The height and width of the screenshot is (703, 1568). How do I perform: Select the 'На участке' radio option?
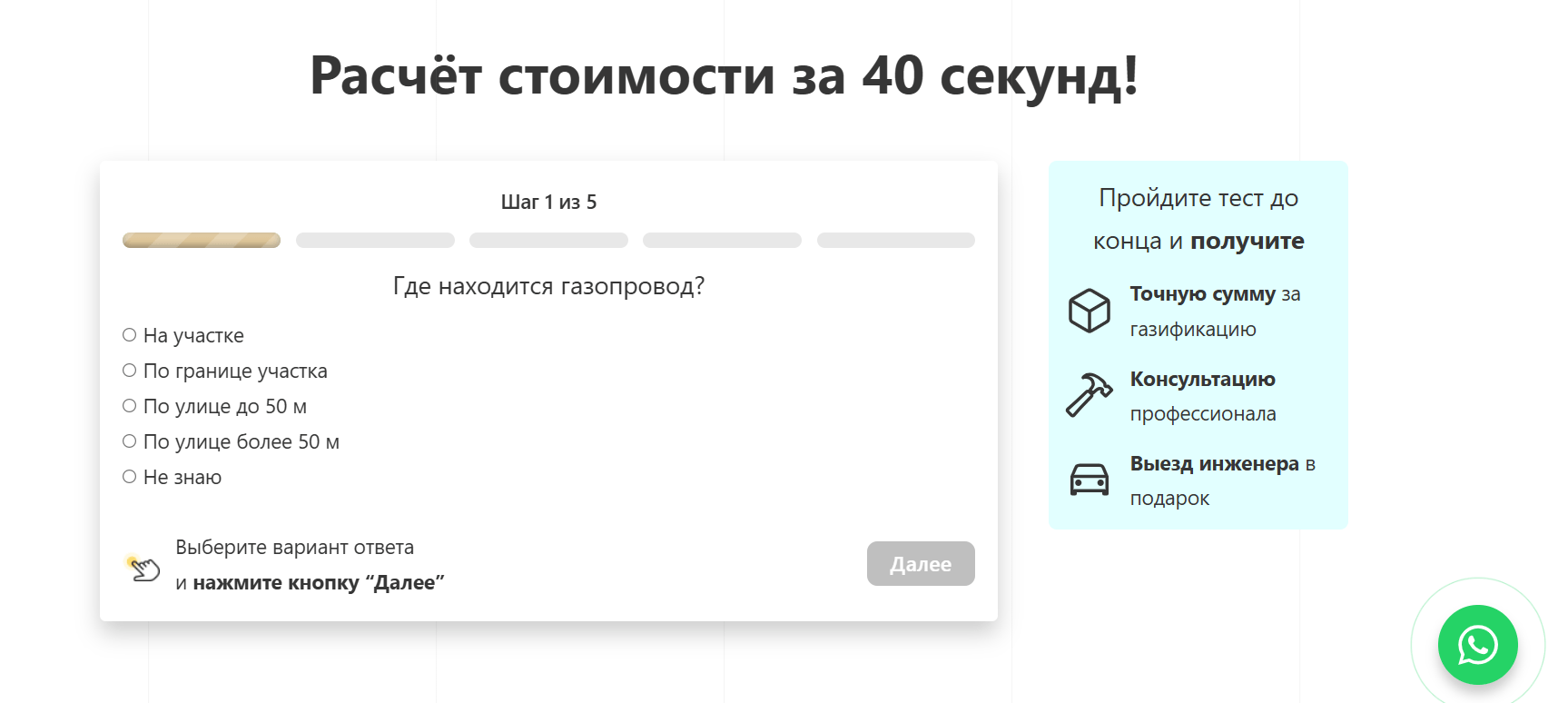130,335
